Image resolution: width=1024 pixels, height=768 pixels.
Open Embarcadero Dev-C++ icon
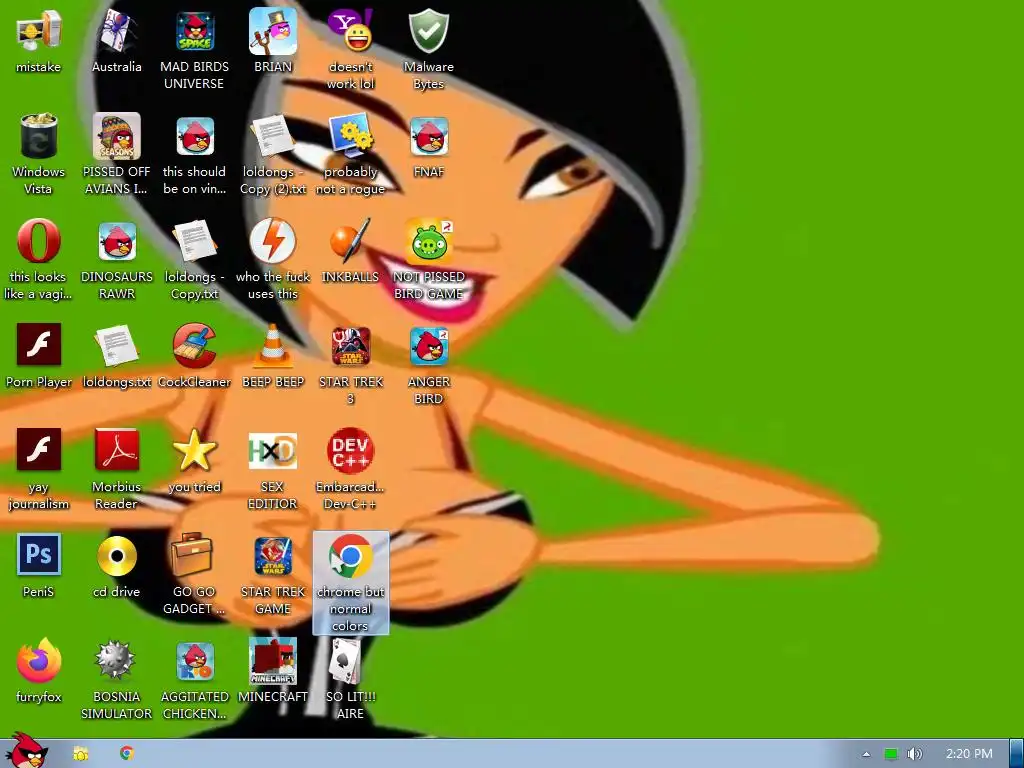tap(351, 451)
